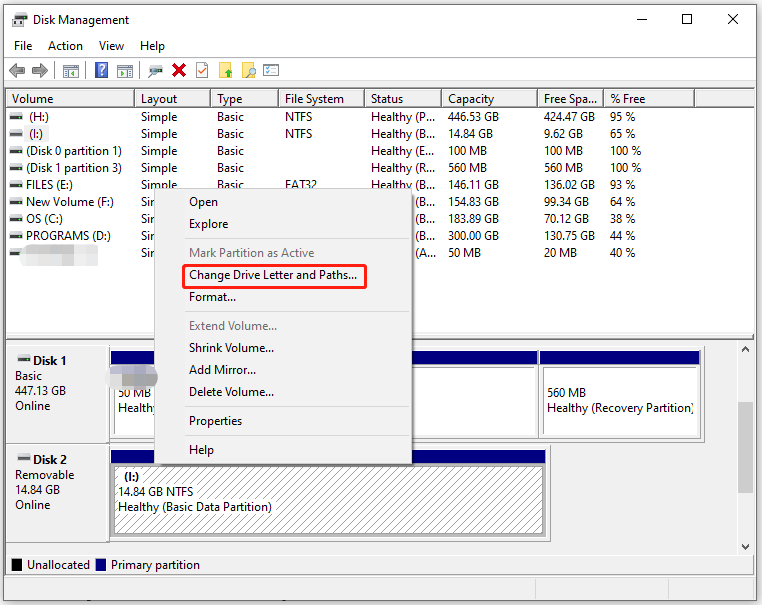Click the scrollbar up arrow in disk pane
Screen dimensions: 762x605
(x=745, y=349)
